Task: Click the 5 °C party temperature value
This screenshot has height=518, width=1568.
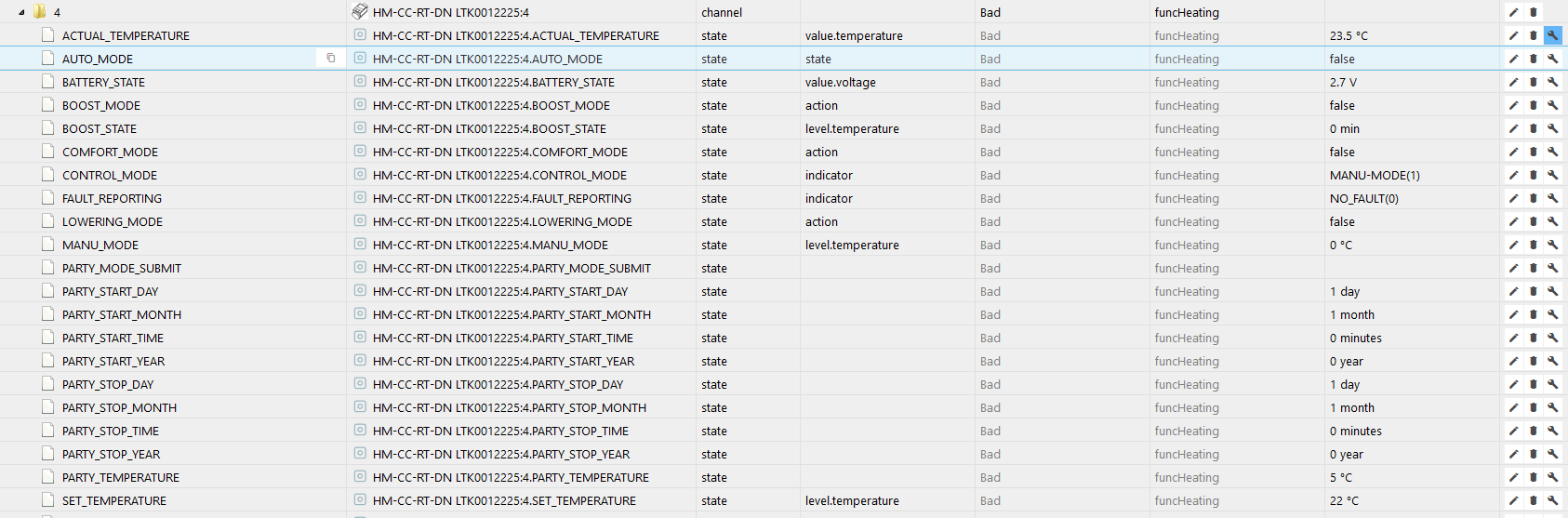Action: coord(1341,477)
